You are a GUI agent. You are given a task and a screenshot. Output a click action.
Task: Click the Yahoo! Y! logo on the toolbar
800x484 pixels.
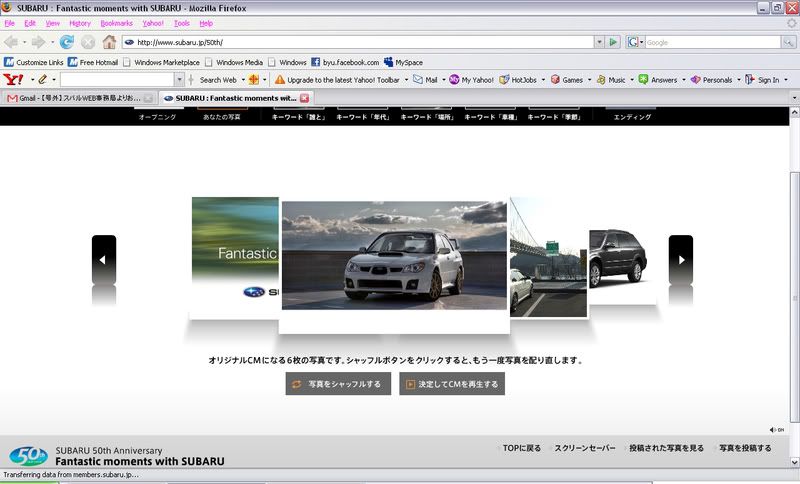pyautogui.click(x=13, y=80)
